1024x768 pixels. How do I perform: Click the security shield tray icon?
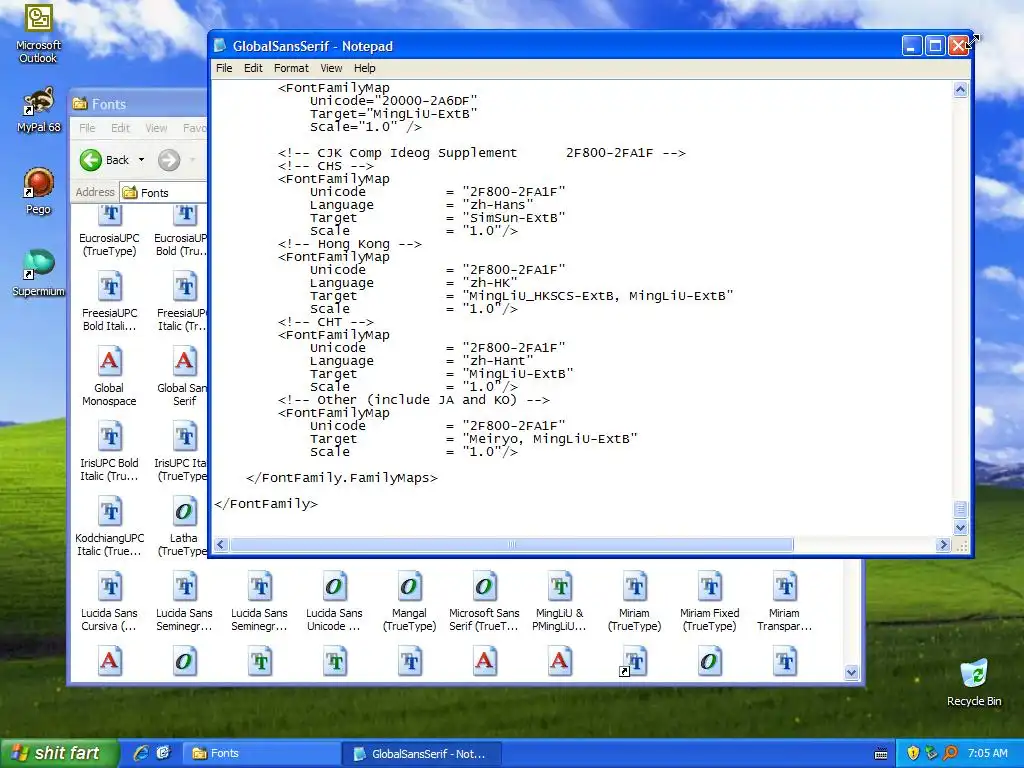913,753
